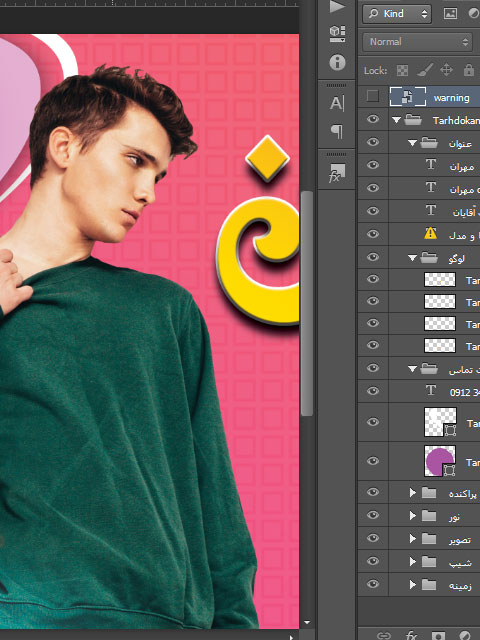Viewport: 480px width, 640px height.
Task: Hide the white shape vector layer
Action: click(373, 422)
